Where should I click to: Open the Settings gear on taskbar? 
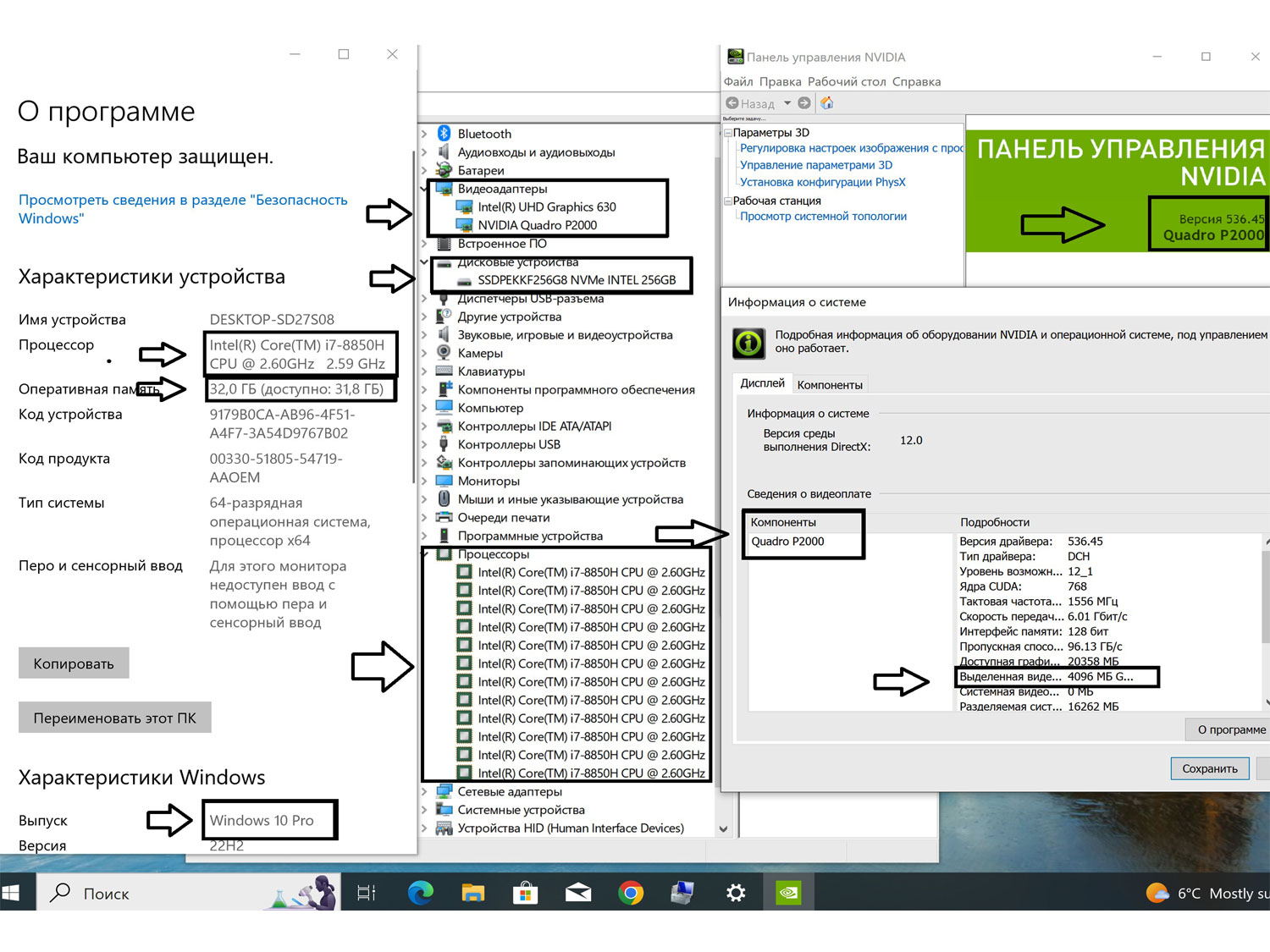736,893
